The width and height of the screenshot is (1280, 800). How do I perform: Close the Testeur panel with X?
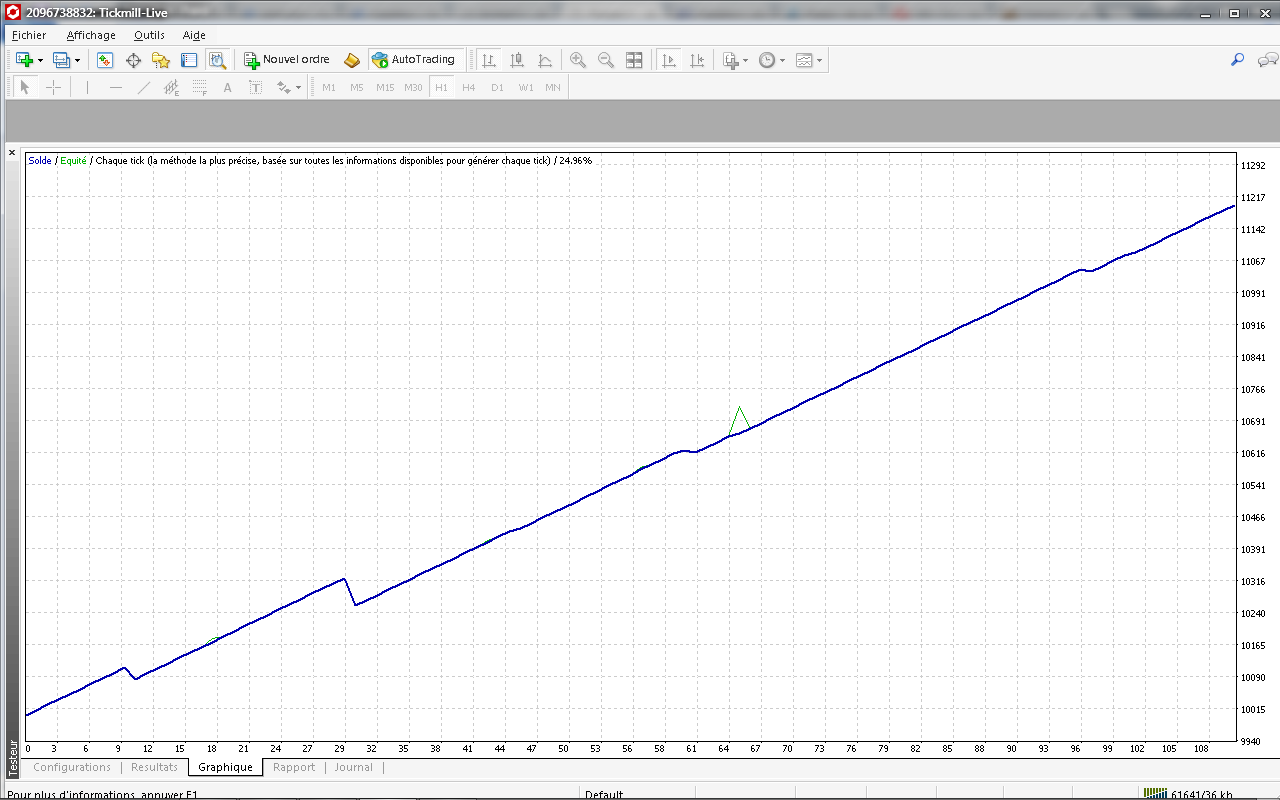coord(12,153)
